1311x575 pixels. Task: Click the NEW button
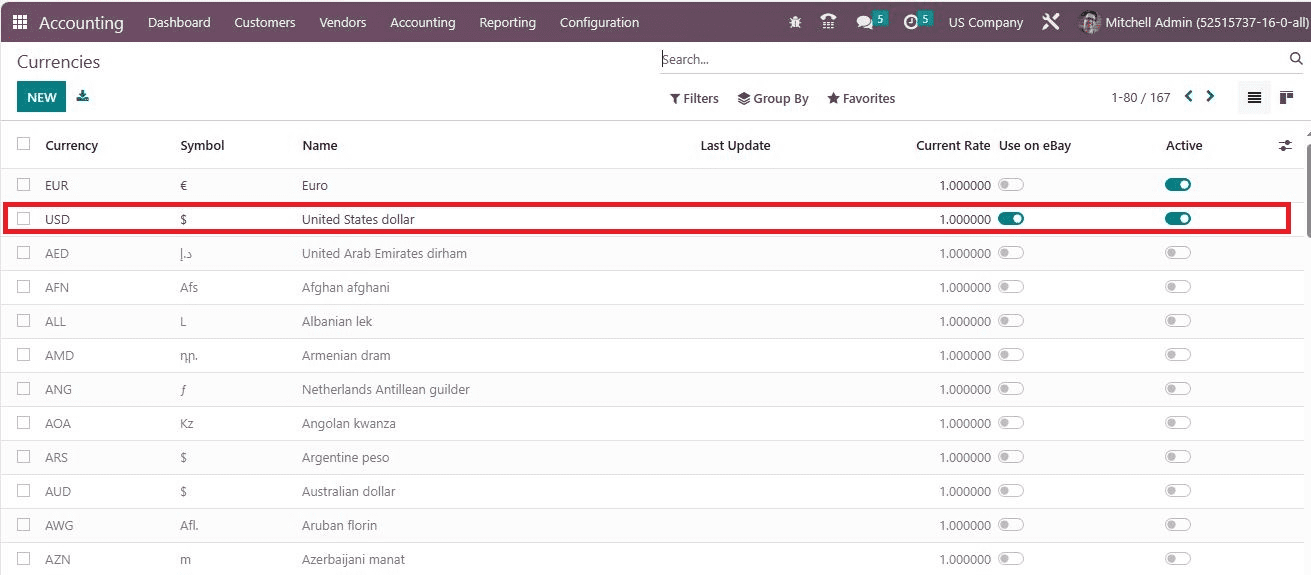point(42,97)
